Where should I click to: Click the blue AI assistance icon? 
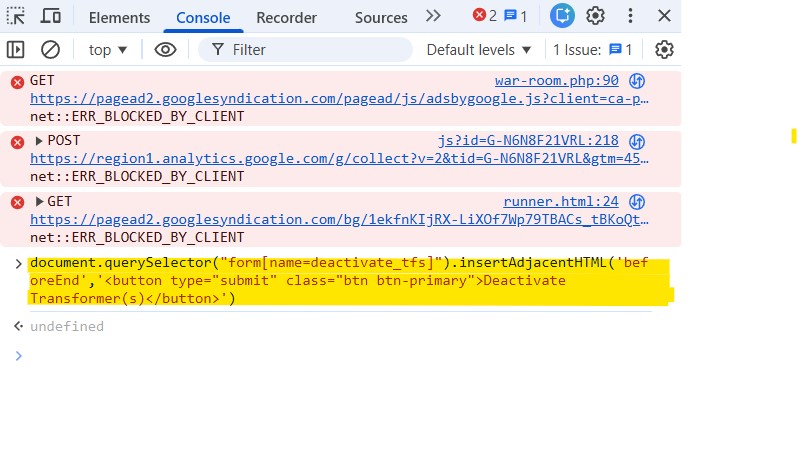tap(562, 16)
